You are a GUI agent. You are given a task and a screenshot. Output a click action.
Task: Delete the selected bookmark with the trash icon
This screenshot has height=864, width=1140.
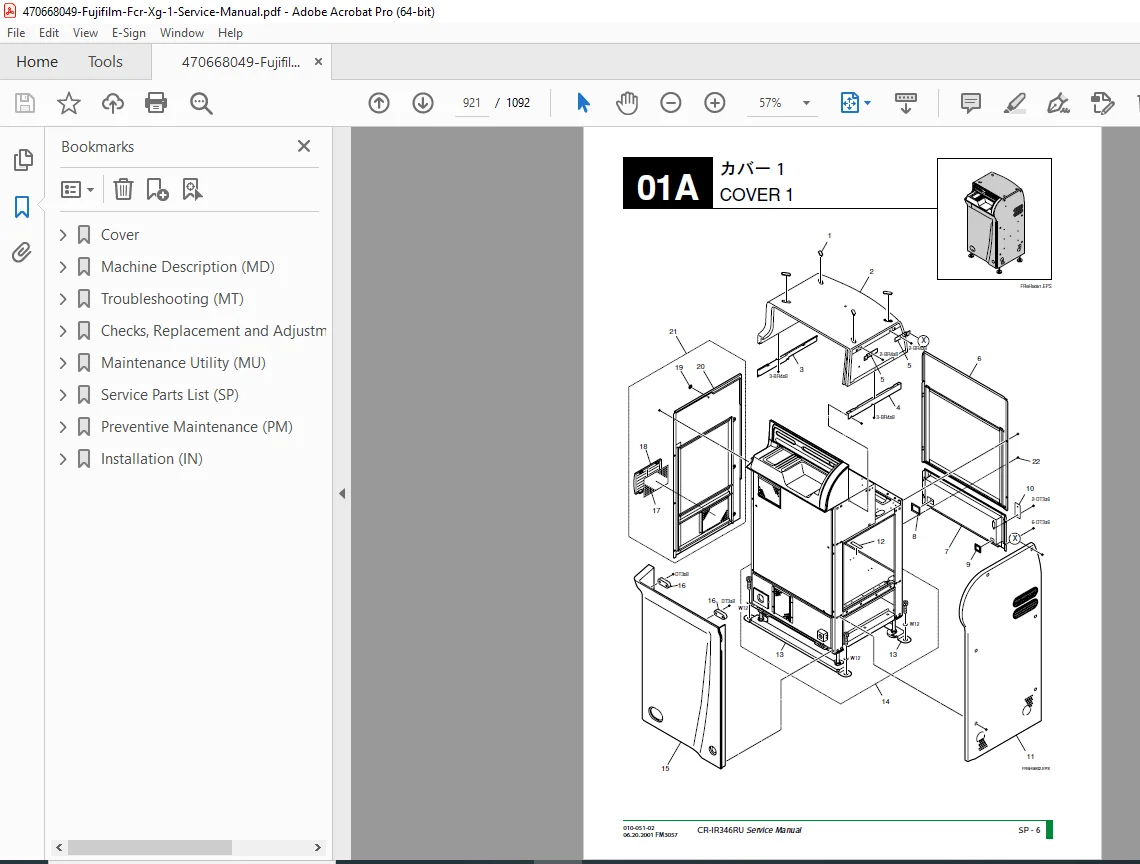click(123, 190)
